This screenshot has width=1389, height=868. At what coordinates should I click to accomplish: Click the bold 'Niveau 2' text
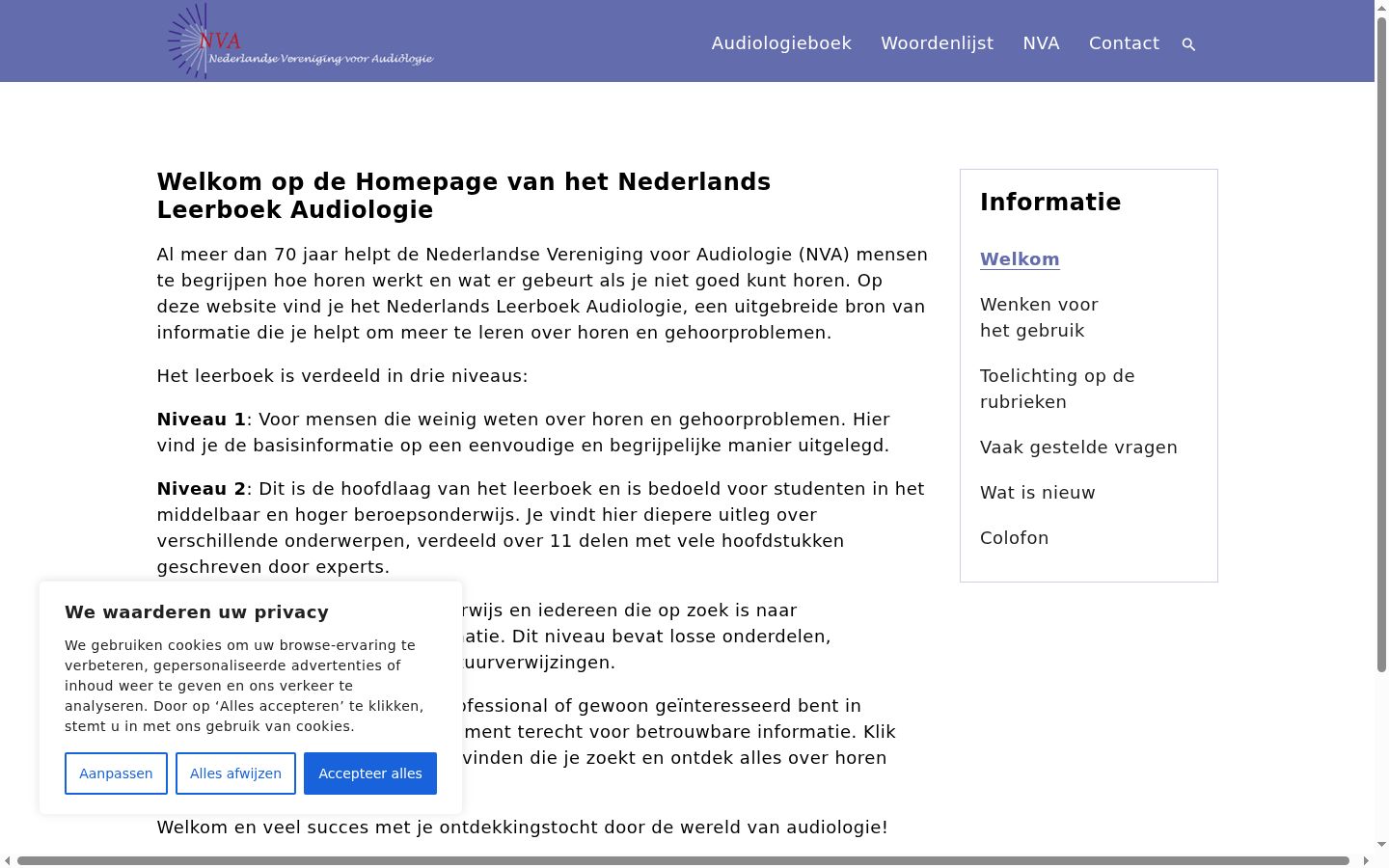coord(202,489)
